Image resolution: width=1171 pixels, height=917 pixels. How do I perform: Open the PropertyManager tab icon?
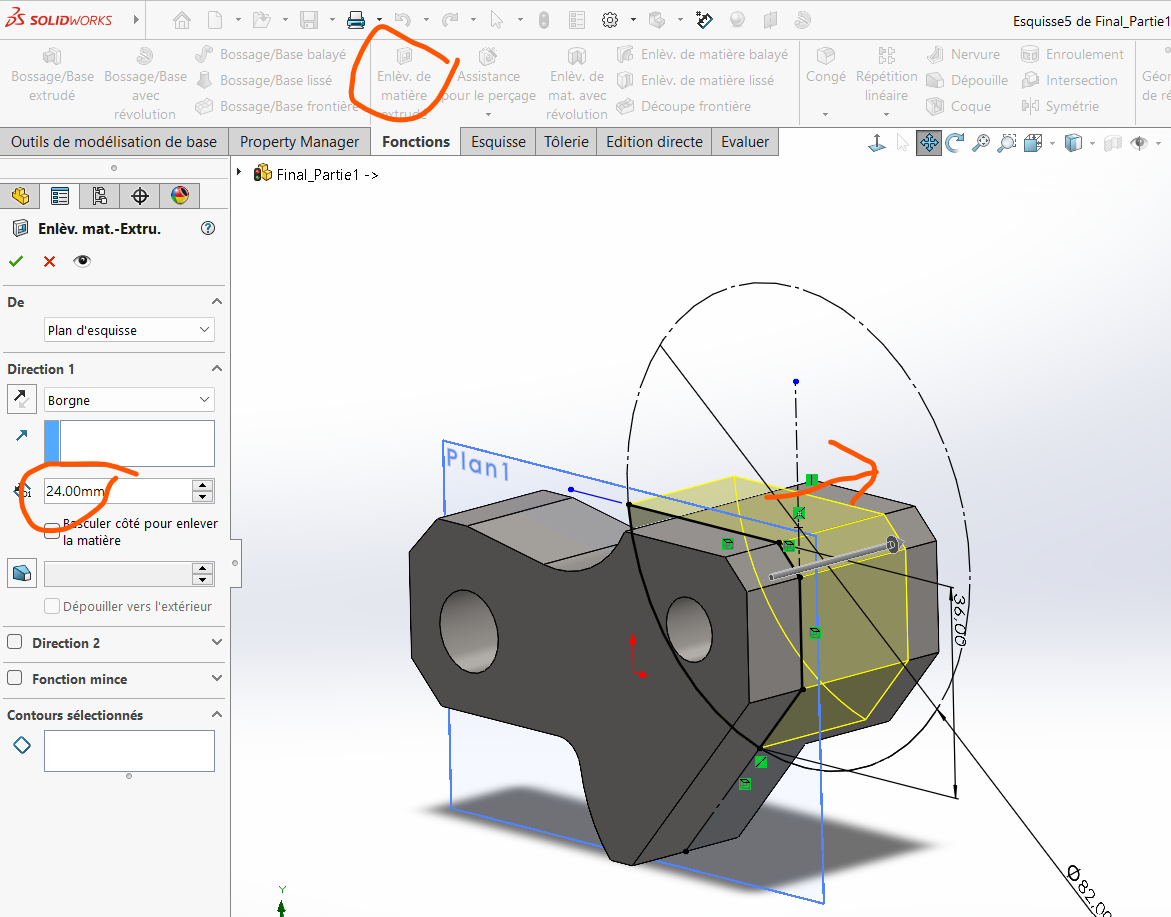tap(60, 196)
